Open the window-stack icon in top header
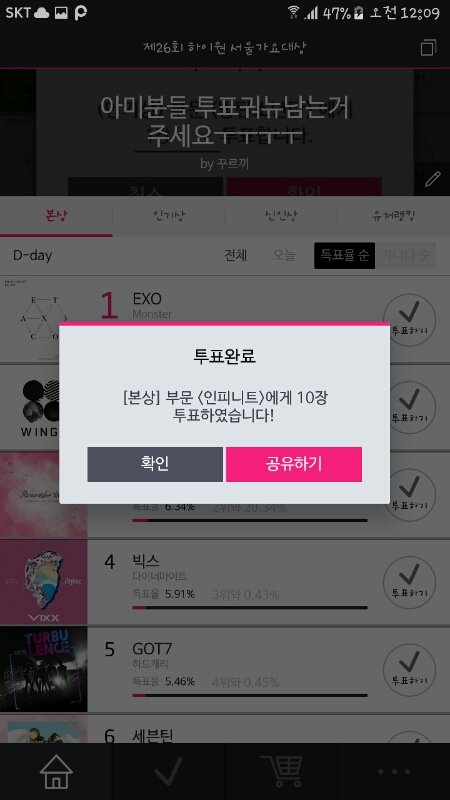This screenshot has width=450, height=800. tap(429, 47)
